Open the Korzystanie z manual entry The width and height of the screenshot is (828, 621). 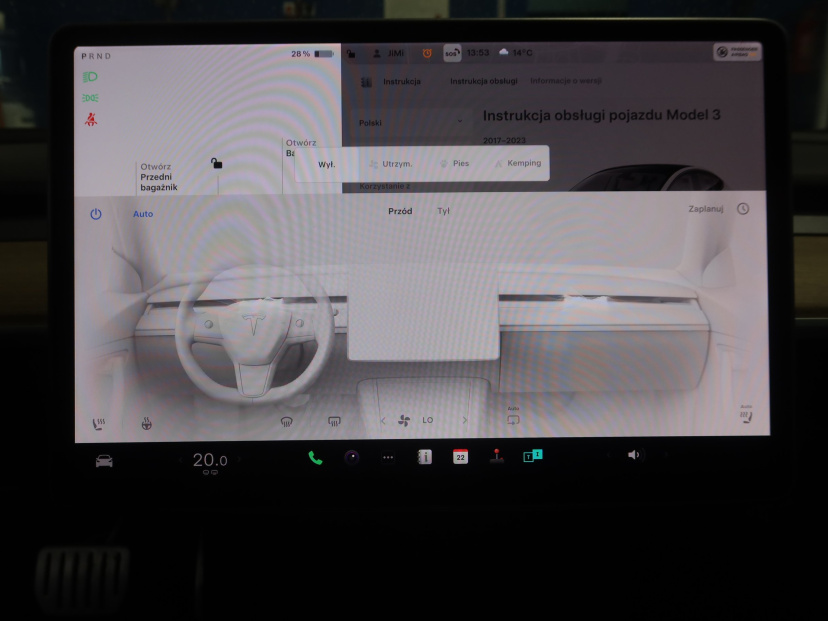[384, 186]
